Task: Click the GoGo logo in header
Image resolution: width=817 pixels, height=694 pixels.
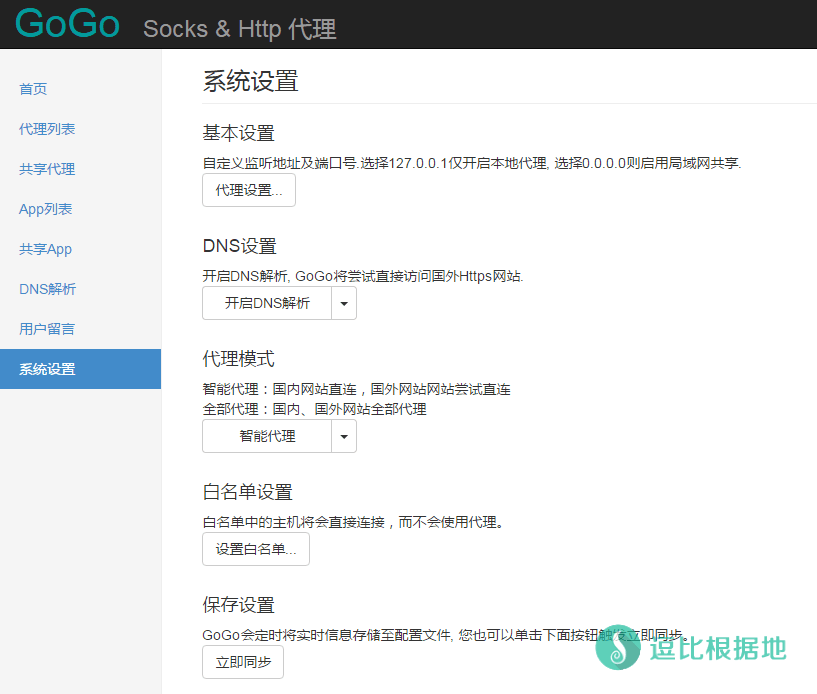Action: tap(67, 24)
